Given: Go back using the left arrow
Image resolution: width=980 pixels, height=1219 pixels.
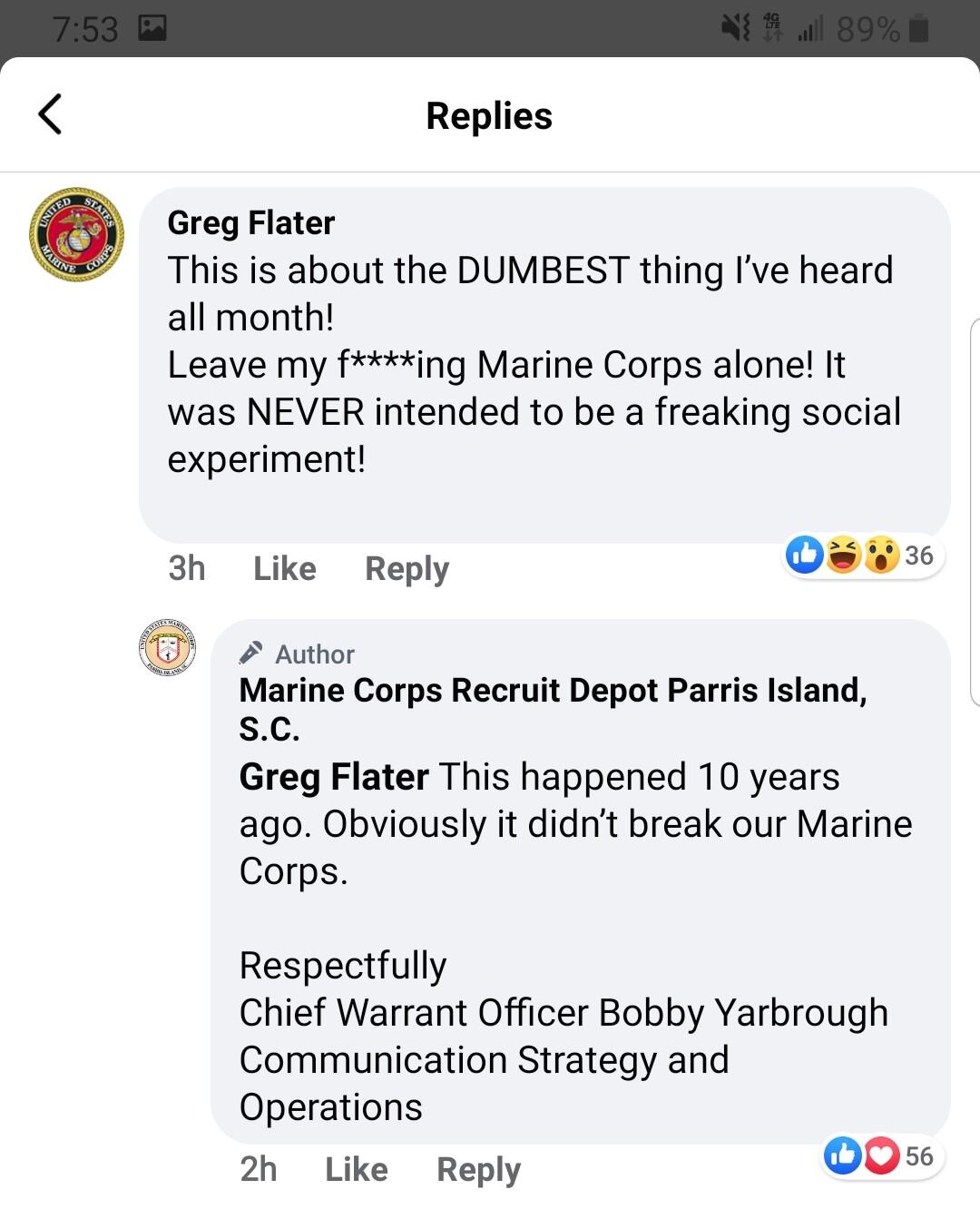Looking at the screenshot, I should pos(50,114).
